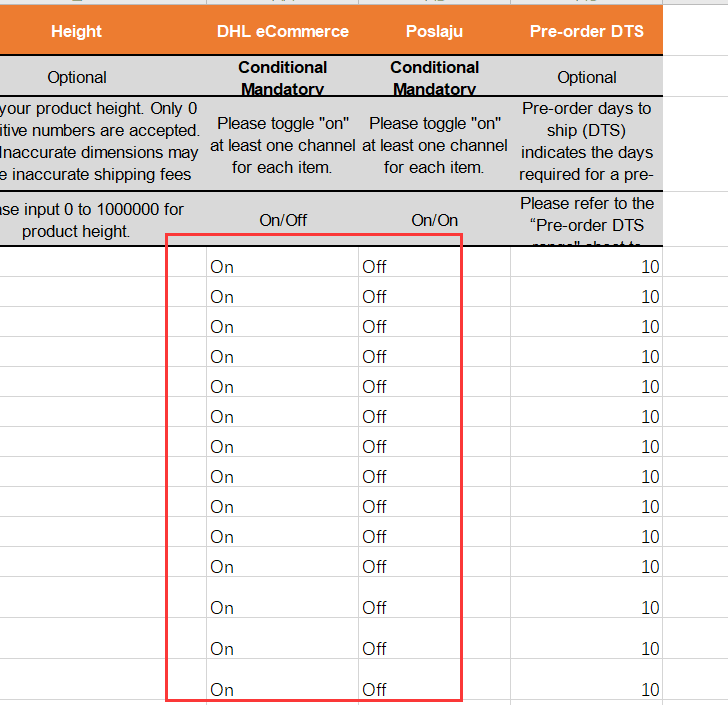This screenshot has width=728, height=705.
Task: Click Conditional Mandatory under DHL eCommerce
Action: point(282,77)
